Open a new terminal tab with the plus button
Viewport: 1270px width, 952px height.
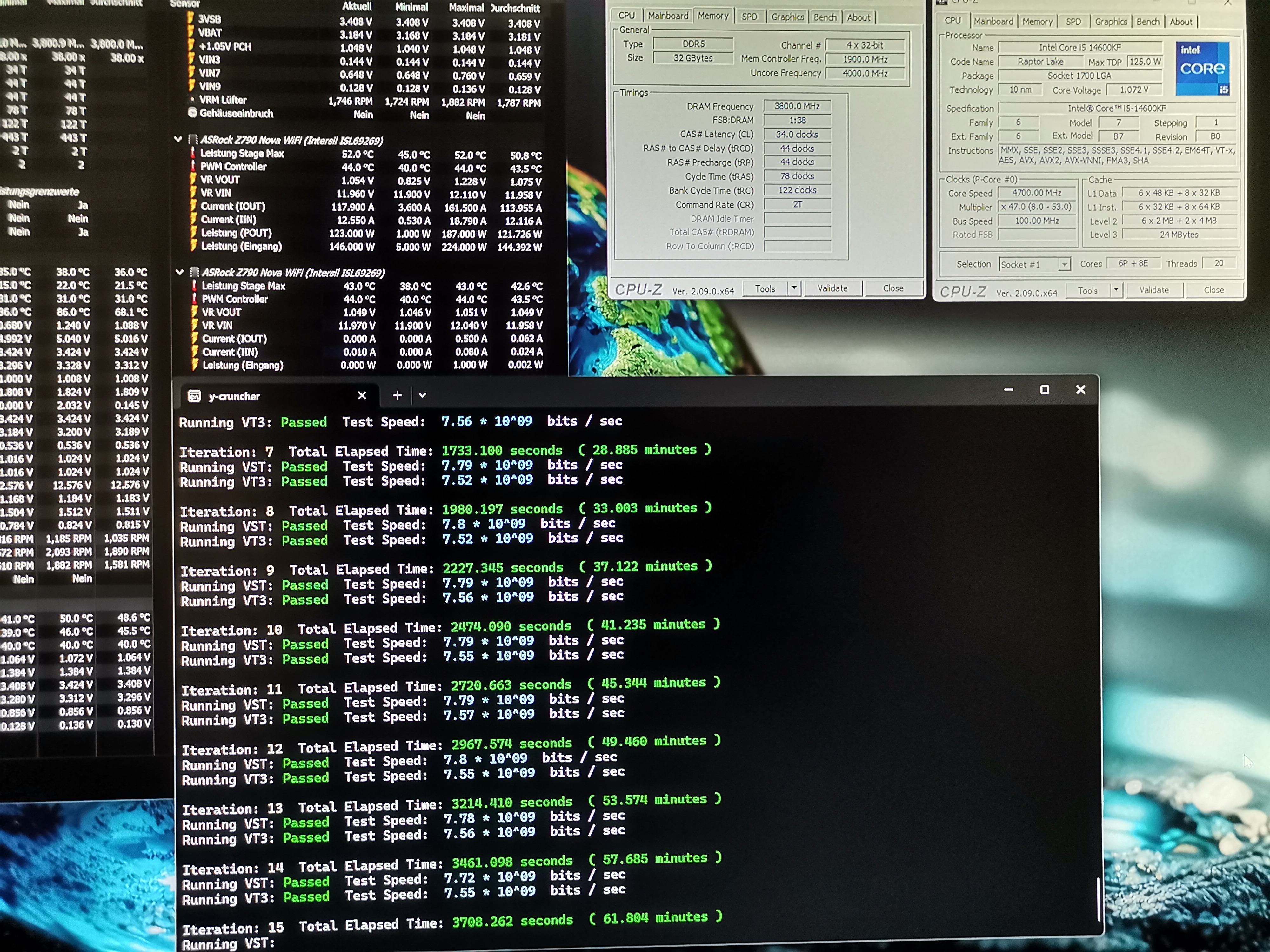(397, 395)
